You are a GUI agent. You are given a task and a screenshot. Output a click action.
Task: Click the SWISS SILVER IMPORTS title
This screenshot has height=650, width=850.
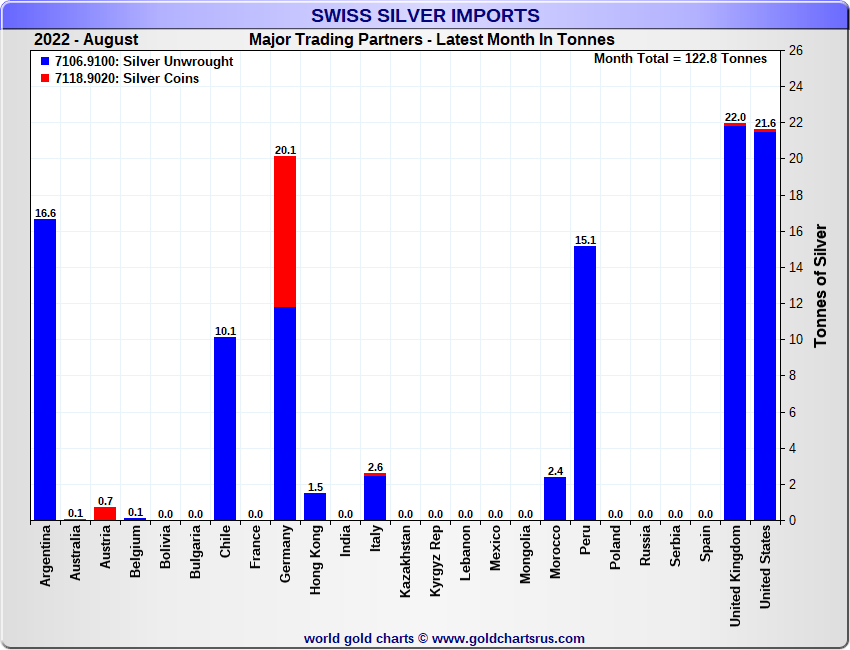coord(425,15)
